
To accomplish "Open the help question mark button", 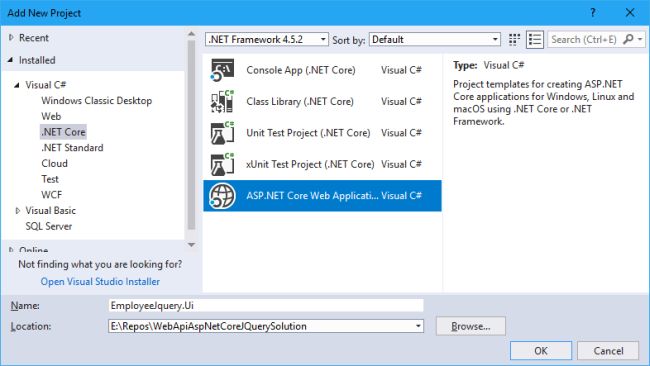I will (593, 13).
